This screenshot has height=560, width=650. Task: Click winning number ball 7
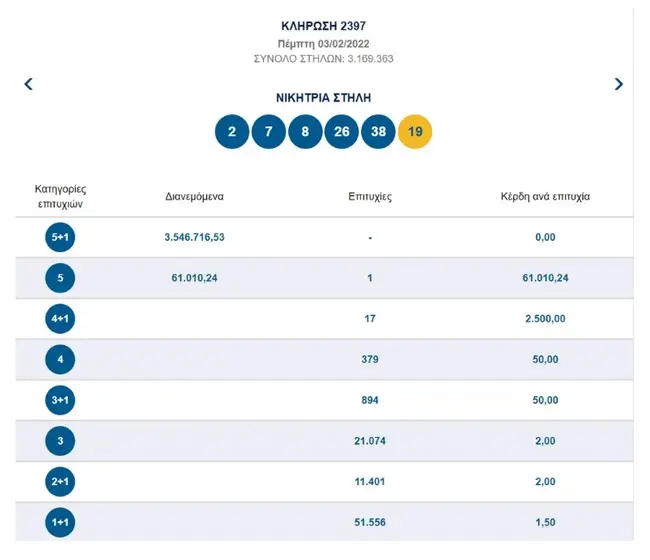(x=269, y=132)
